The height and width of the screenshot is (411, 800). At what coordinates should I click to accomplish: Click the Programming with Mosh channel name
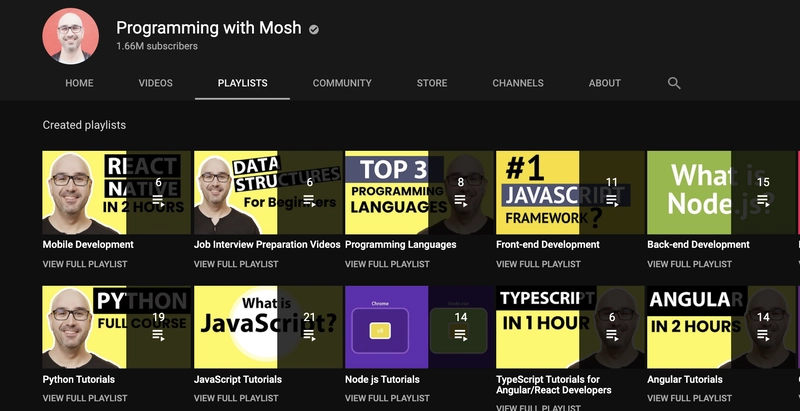209,28
